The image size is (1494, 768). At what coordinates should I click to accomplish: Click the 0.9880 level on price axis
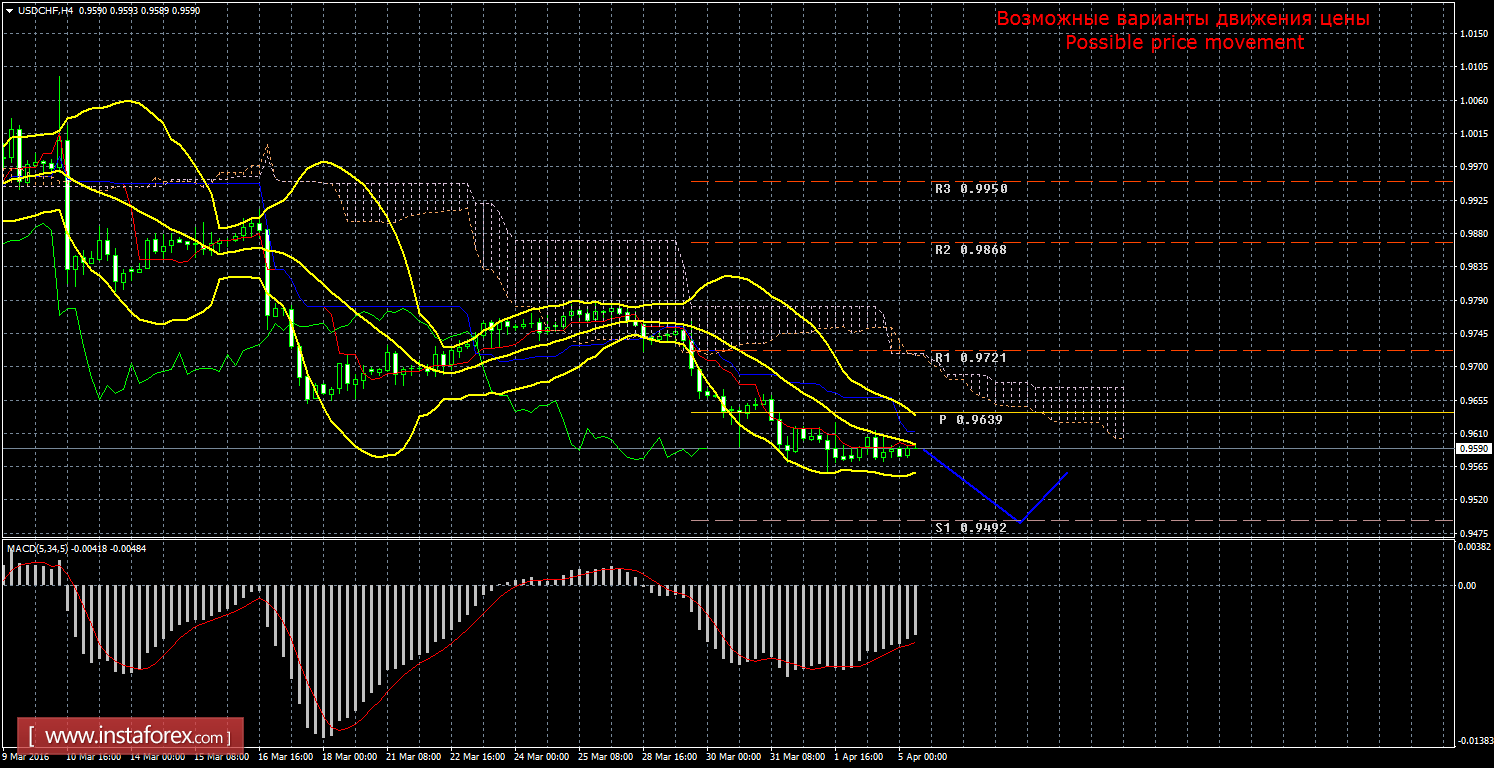[1471, 234]
